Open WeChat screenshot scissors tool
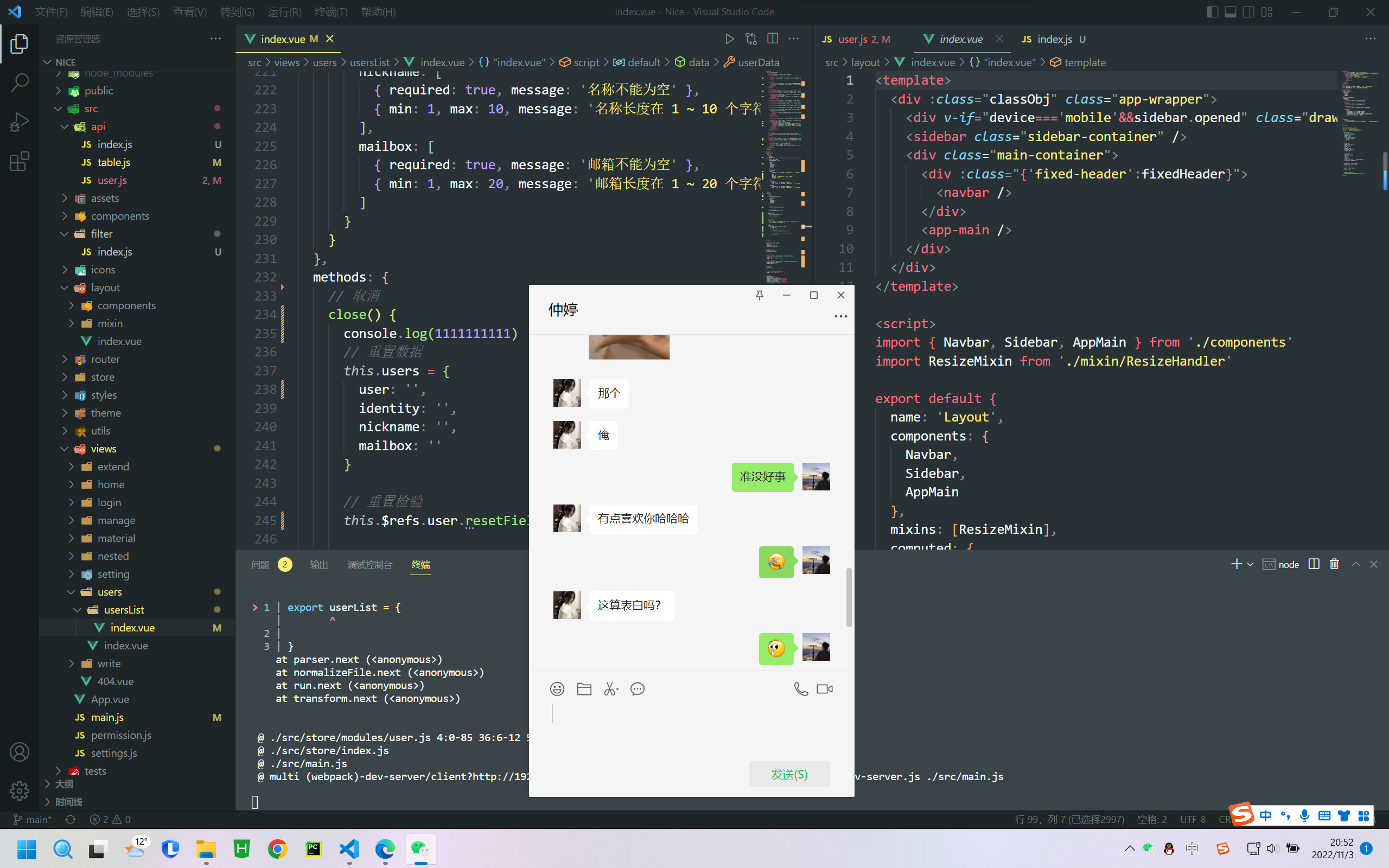The image size is (1389, 868). click(611, 689)
